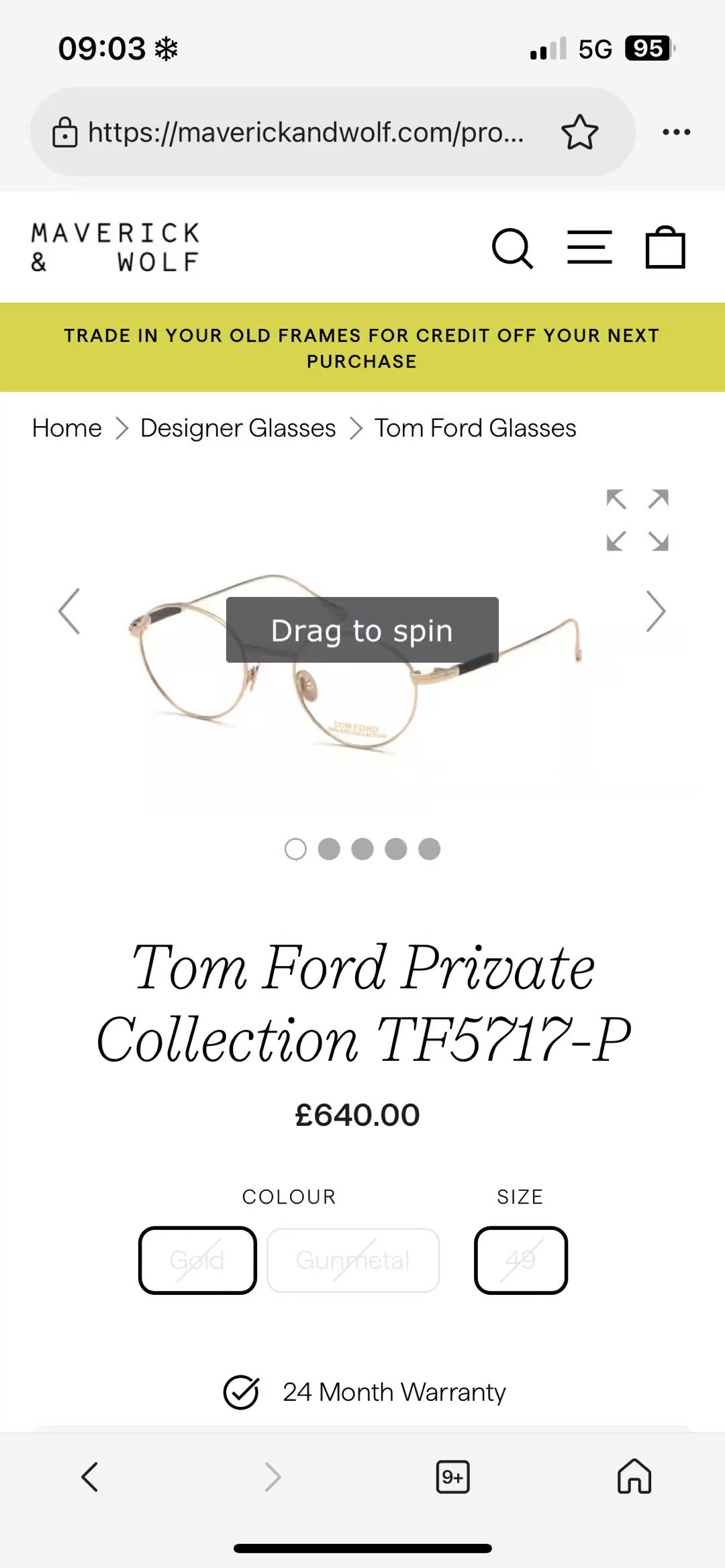Go to browser home page icon
Image resolution: width=725 pixels, height=1568 pixels.
coord(634,1477)
